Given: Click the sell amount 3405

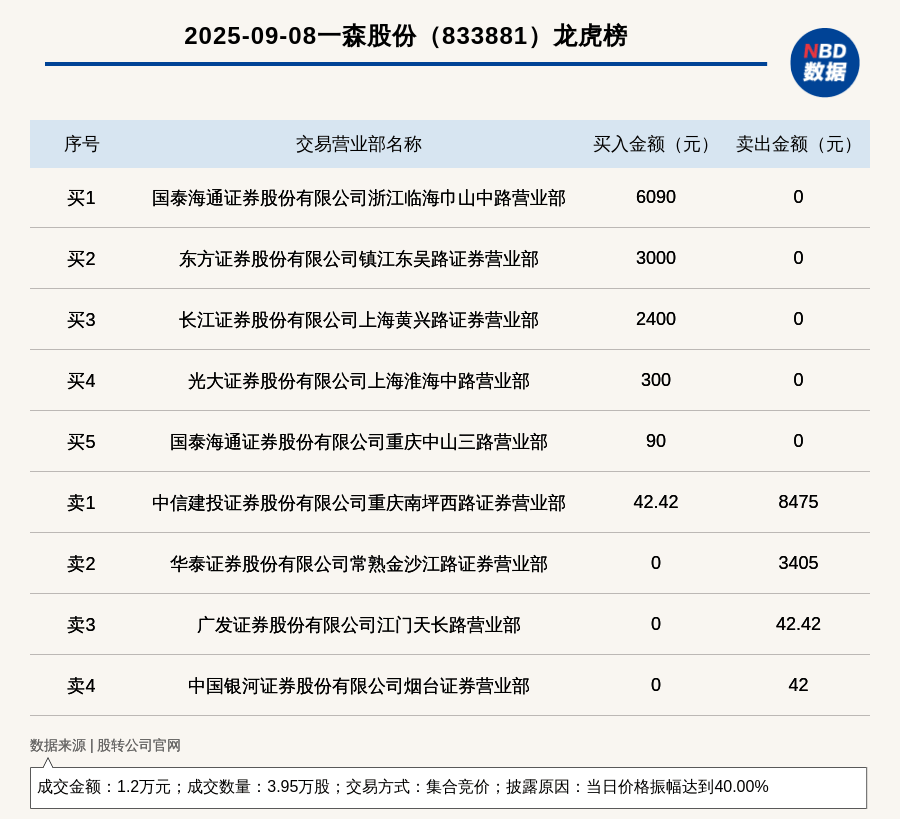Looking at the screenshot, I should coord(798,562).
